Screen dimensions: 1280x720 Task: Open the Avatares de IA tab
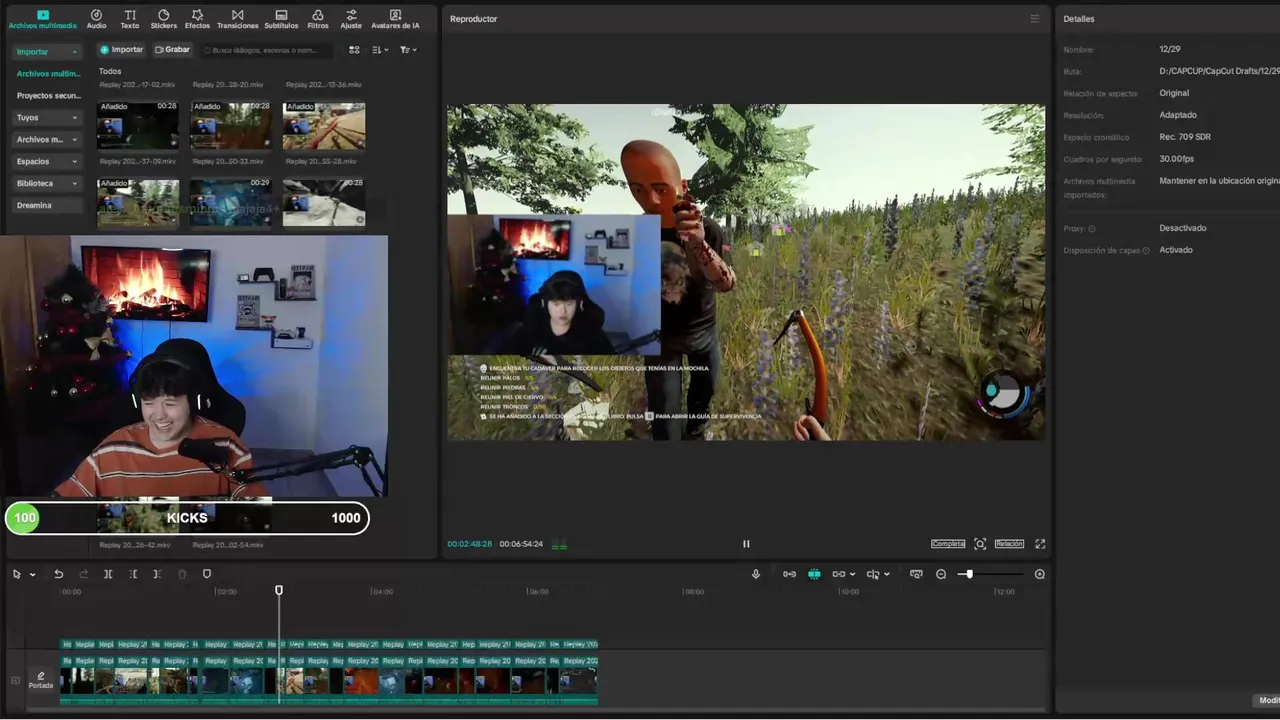[x=395, y=19]
